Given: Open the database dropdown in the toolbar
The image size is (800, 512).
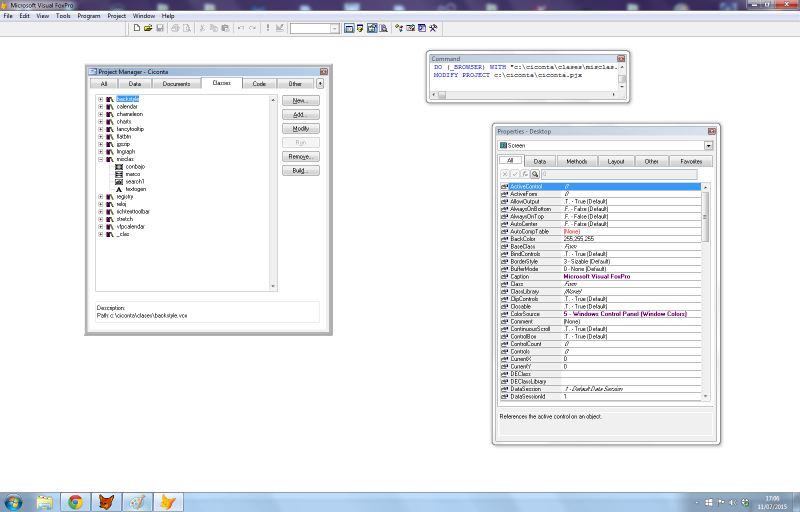Looking at the screenshot, I should [335, 29].
